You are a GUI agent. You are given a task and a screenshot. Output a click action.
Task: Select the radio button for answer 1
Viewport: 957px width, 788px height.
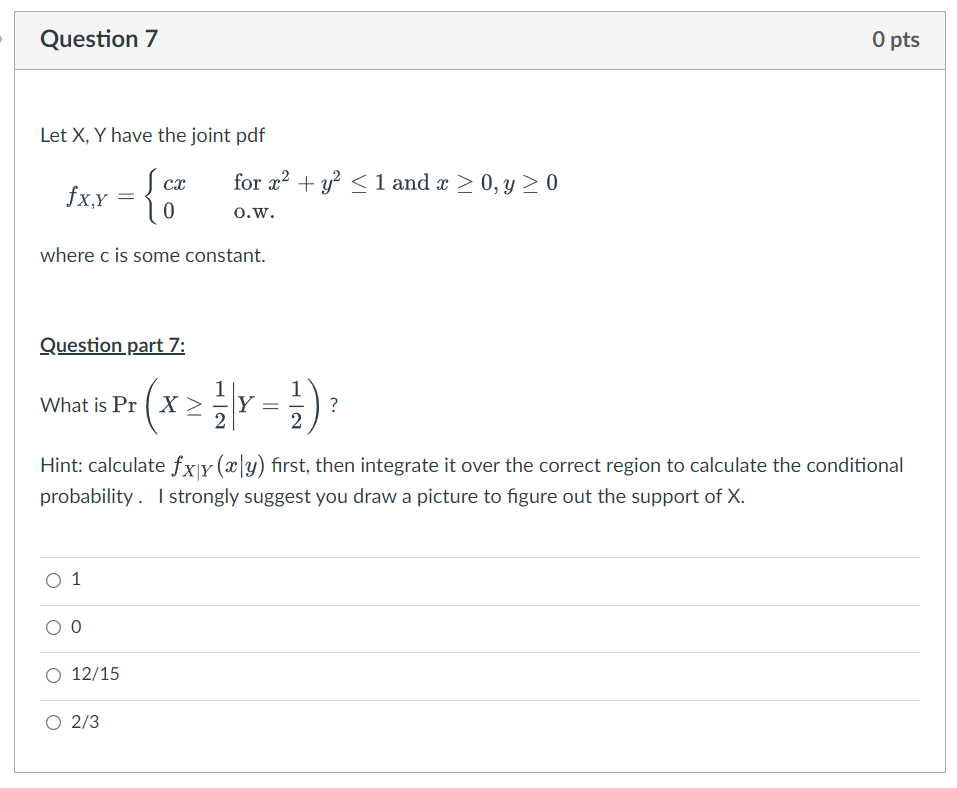[x=52, y=578]
